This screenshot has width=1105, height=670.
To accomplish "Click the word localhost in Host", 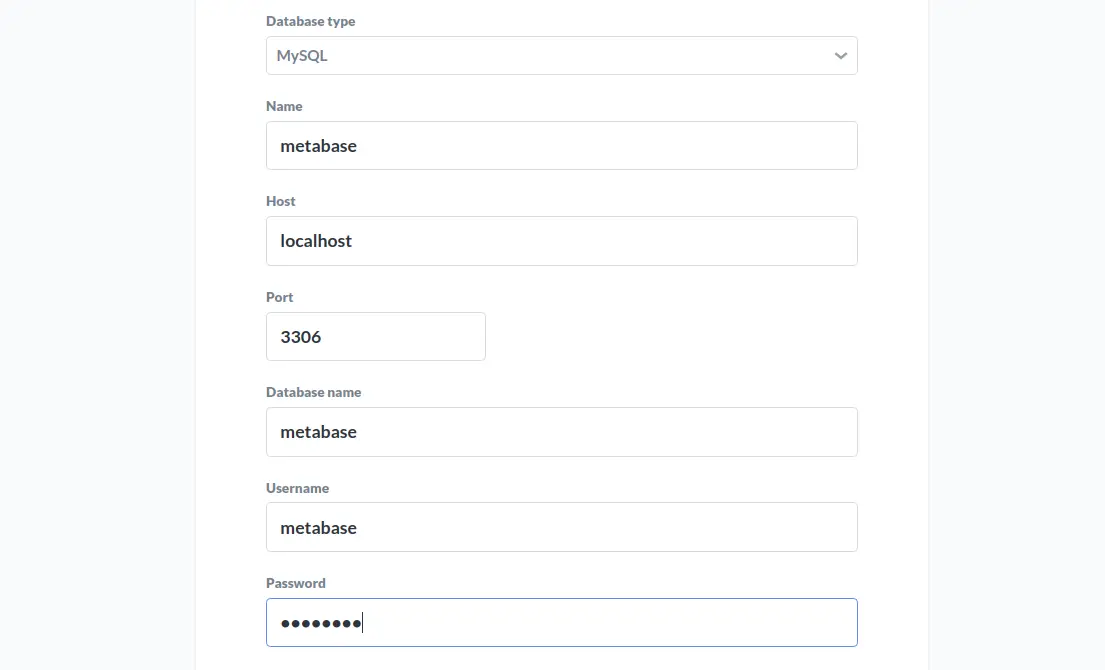I will [316, 241].
